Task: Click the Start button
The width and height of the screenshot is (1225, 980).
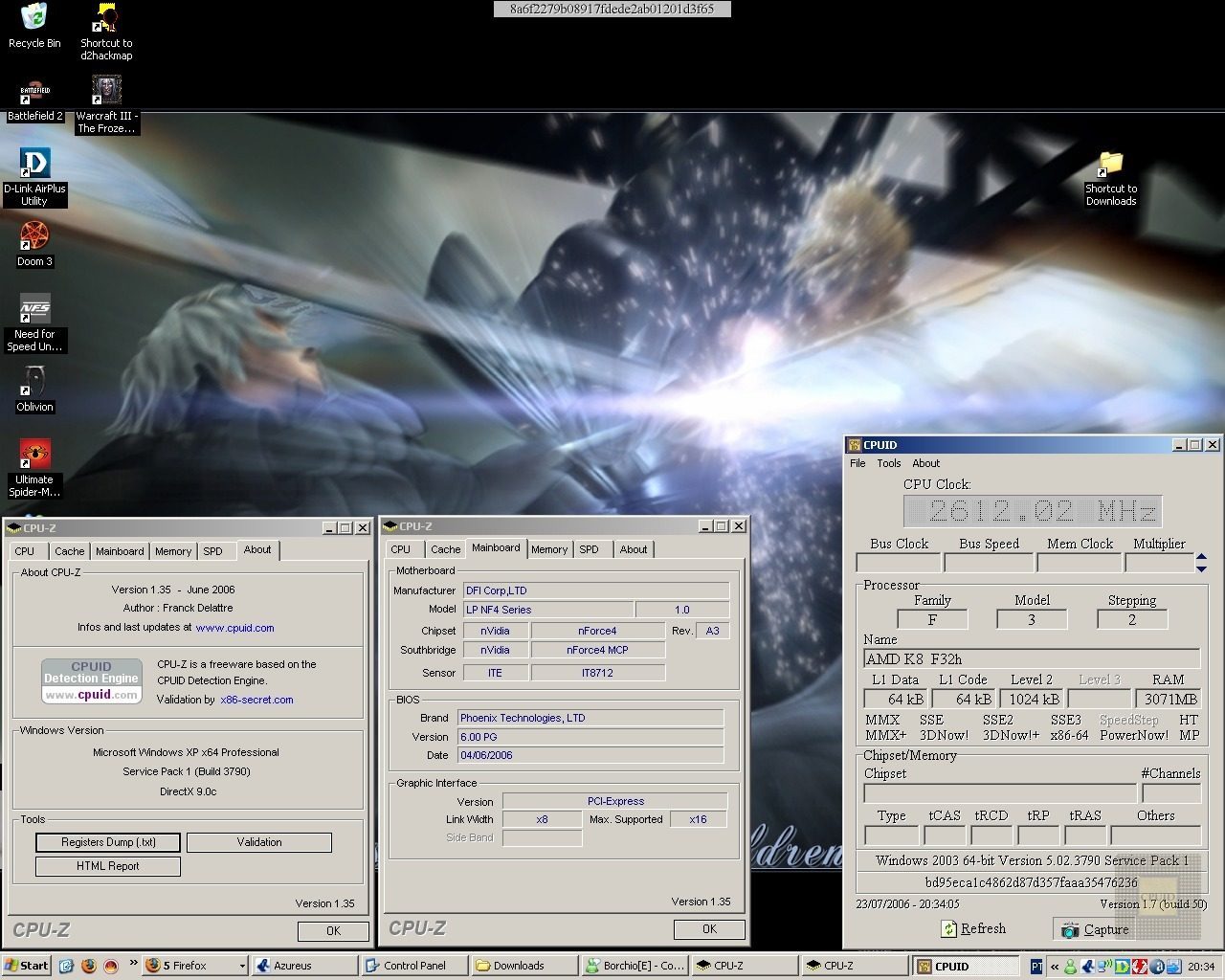Action: pyautogui.click(x=27, y=966)
